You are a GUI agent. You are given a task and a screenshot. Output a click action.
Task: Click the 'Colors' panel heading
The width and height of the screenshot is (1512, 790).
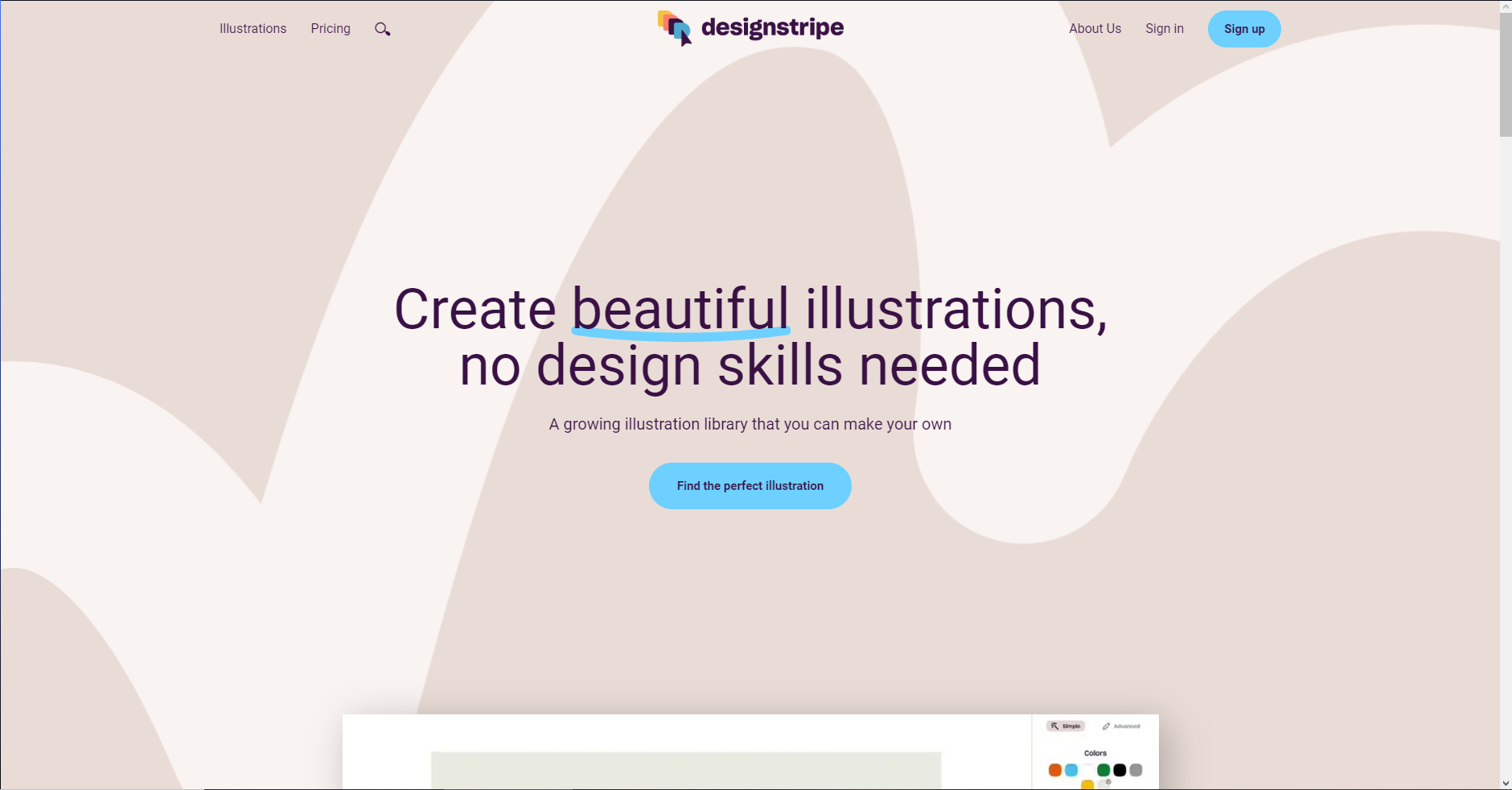[1095, 753]
